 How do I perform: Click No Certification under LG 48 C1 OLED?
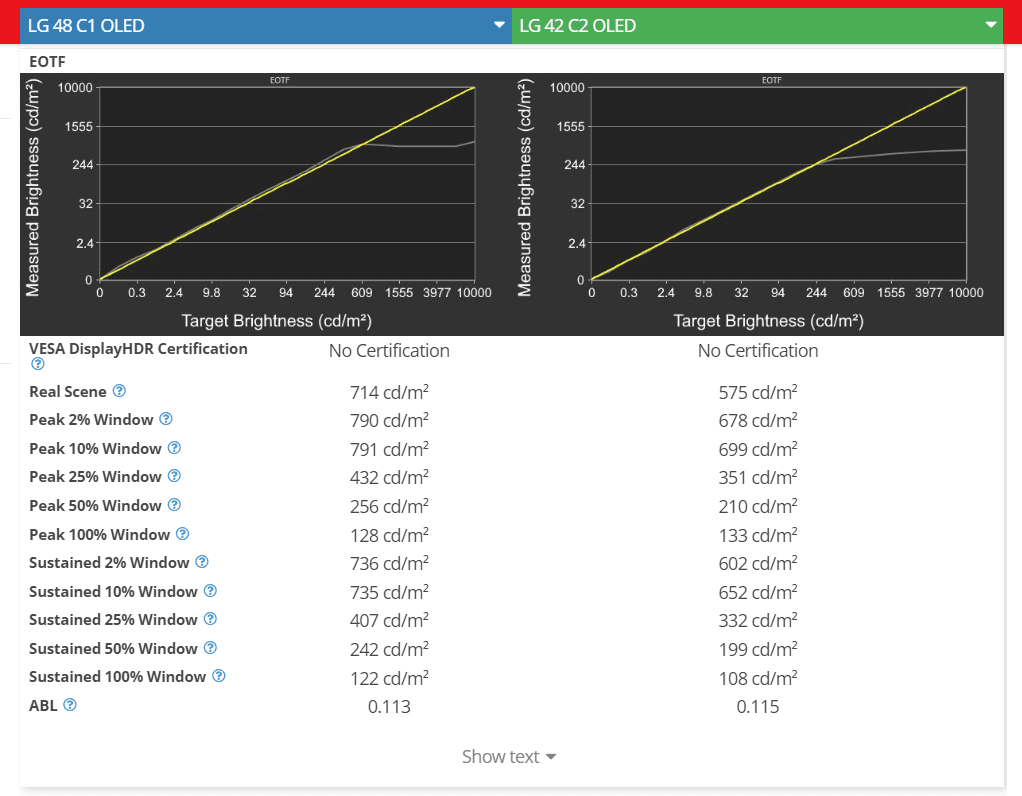click(x=389, y=351)
